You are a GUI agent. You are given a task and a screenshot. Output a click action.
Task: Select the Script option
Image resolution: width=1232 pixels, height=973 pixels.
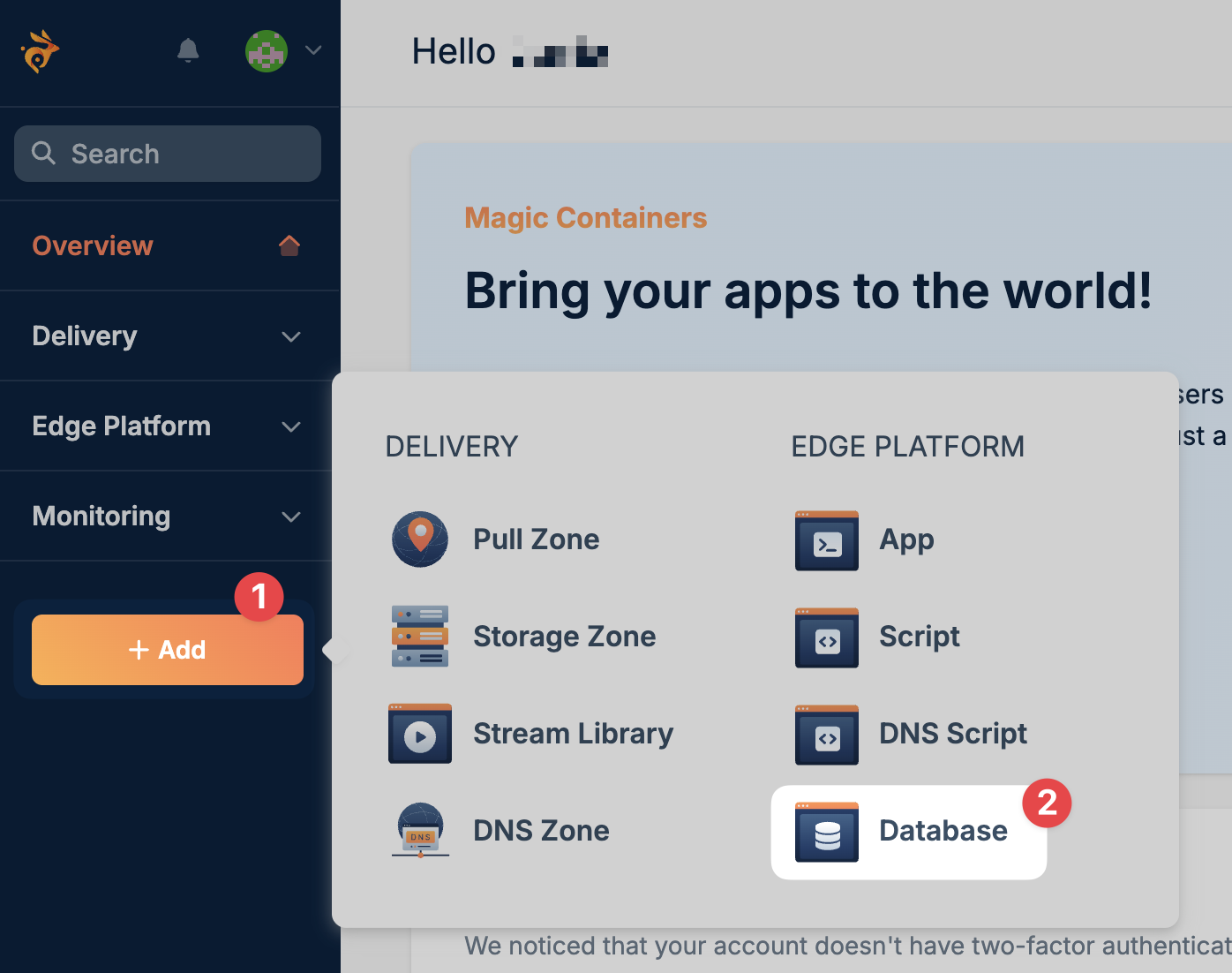coord(920,637)
